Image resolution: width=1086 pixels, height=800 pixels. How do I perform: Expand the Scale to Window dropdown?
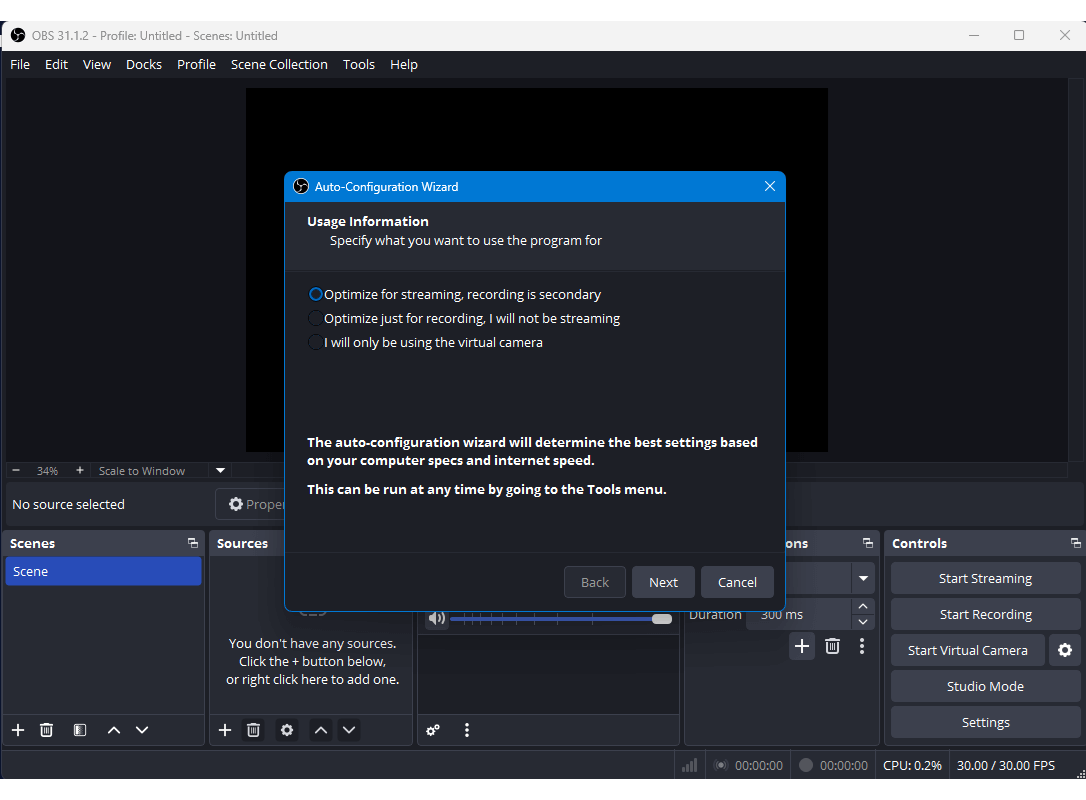pos(220,470)
